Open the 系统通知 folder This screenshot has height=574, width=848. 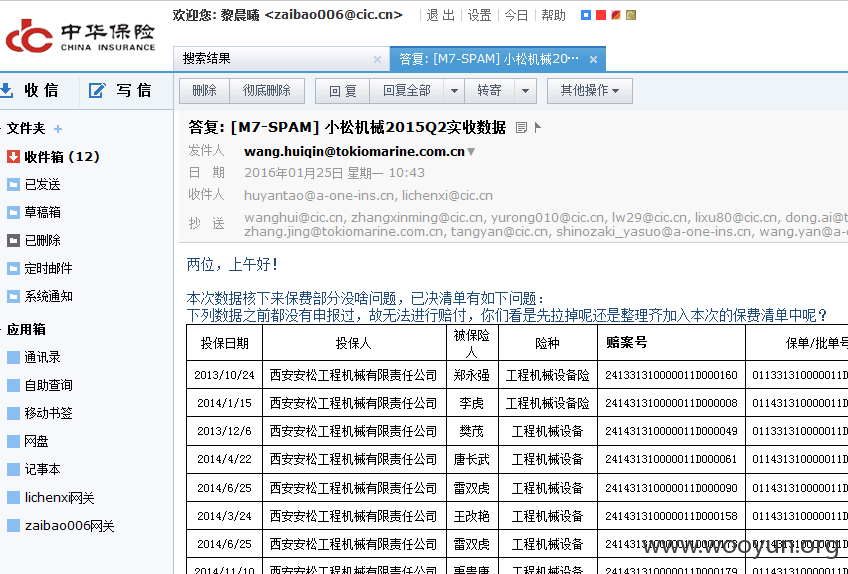click(x=48, y=296)
